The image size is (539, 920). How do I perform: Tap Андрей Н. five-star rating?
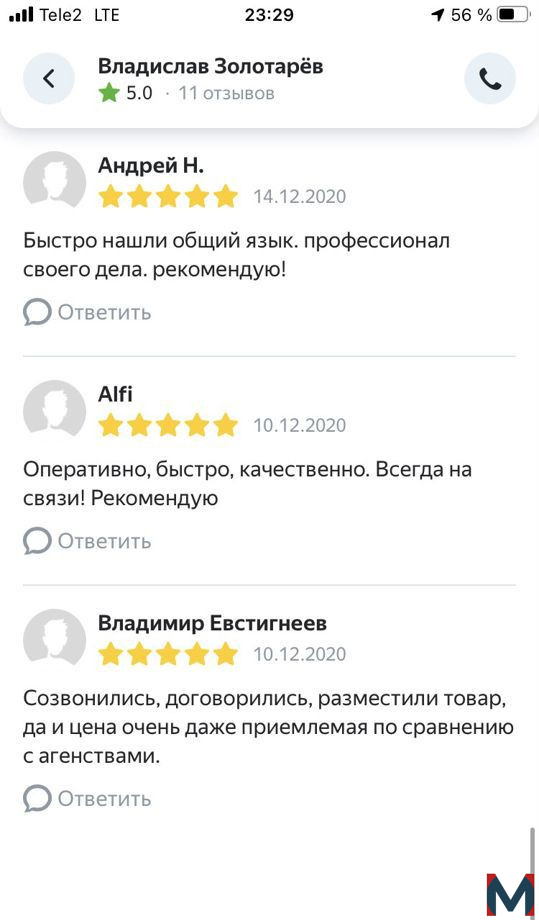tap(168, 196)
